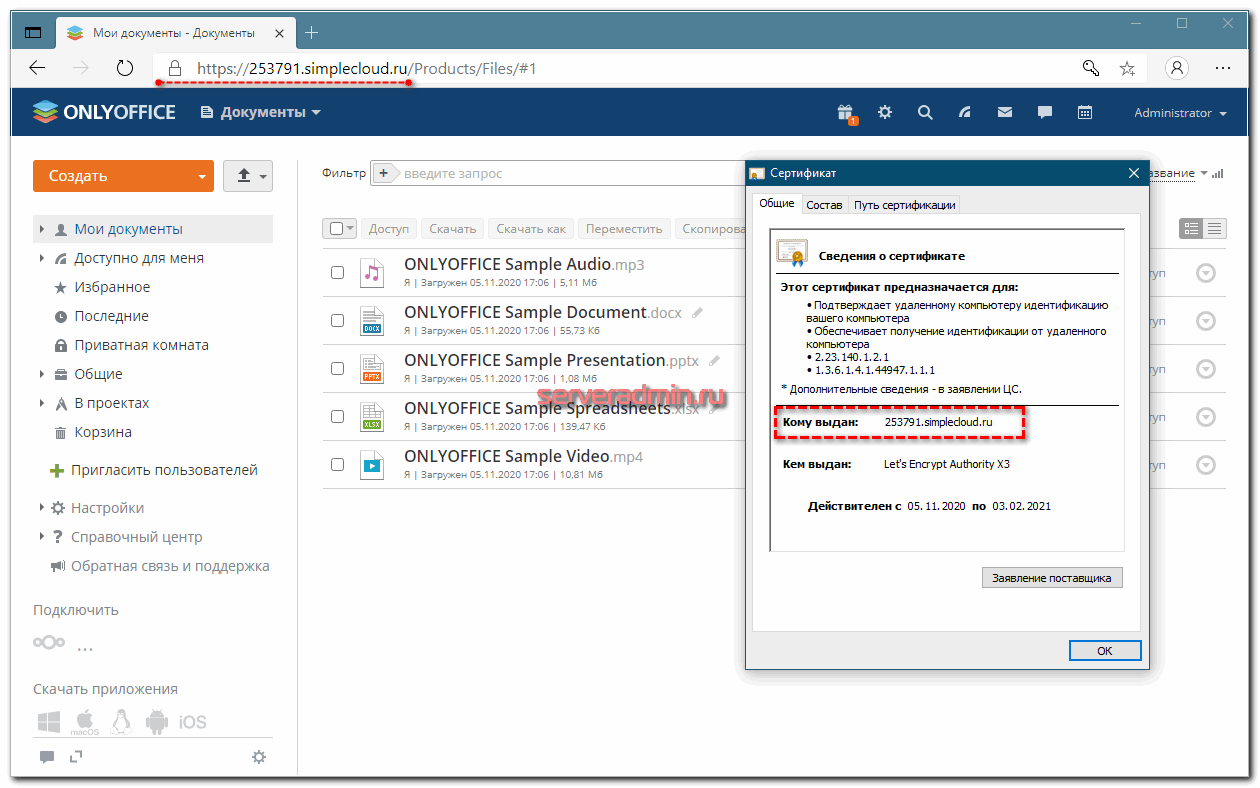Open the Создать dropdown arrow

click(202, 177)
